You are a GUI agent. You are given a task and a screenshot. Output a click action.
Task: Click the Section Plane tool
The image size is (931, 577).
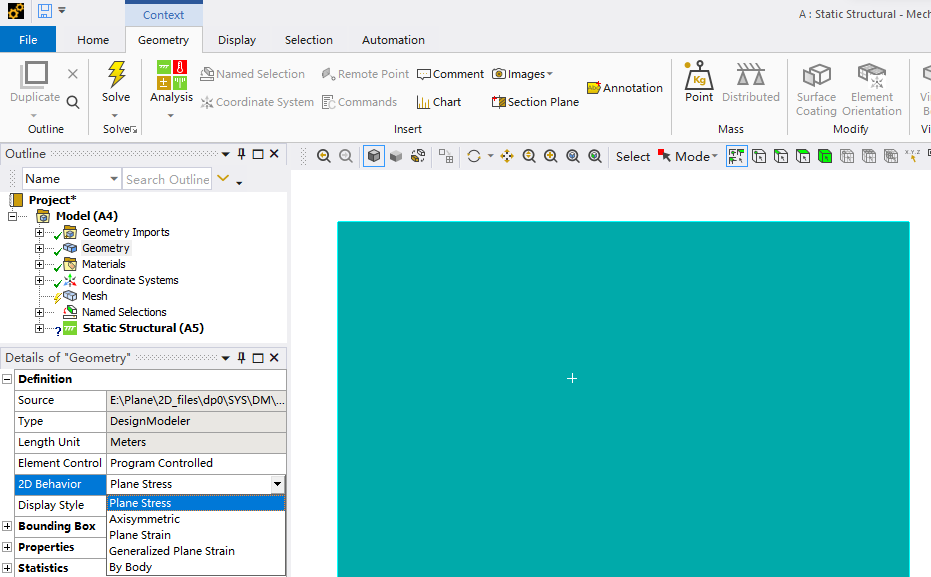(535, 102)
